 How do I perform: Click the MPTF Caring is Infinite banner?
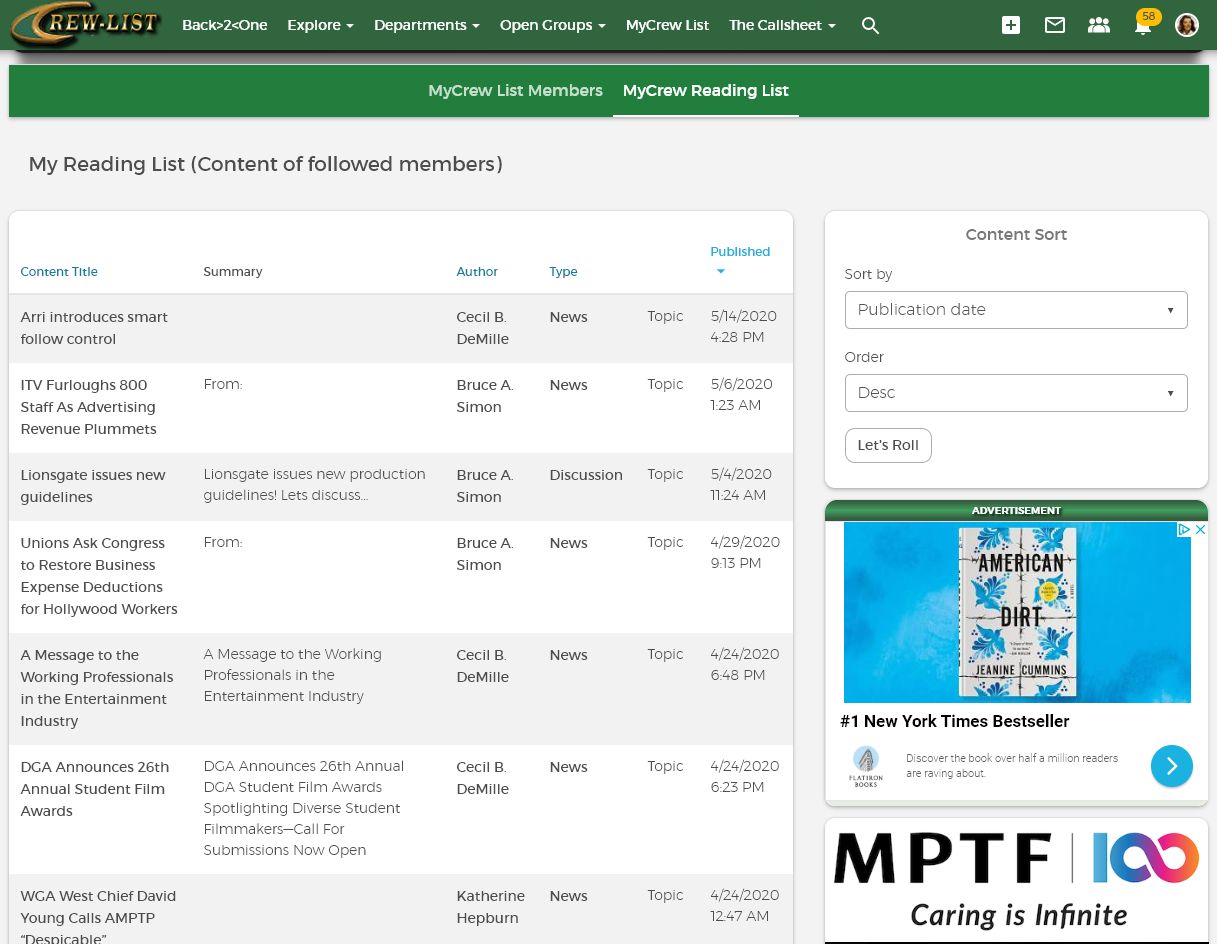coord(1016,880)
